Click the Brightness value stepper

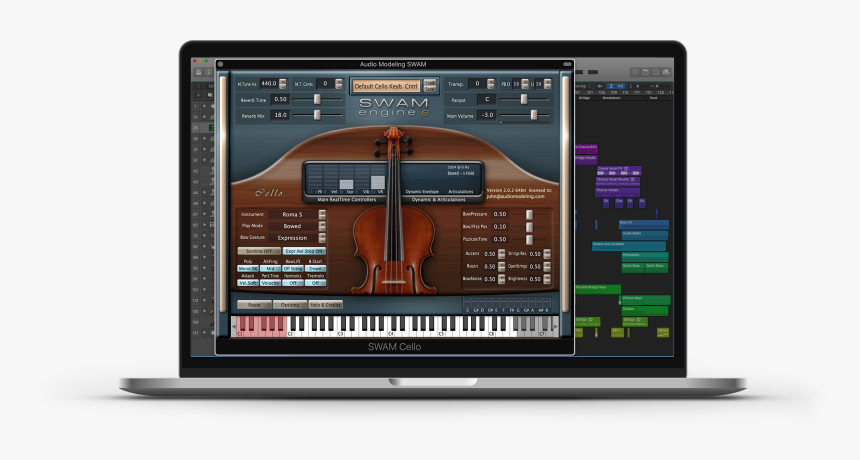pos(547,279)
